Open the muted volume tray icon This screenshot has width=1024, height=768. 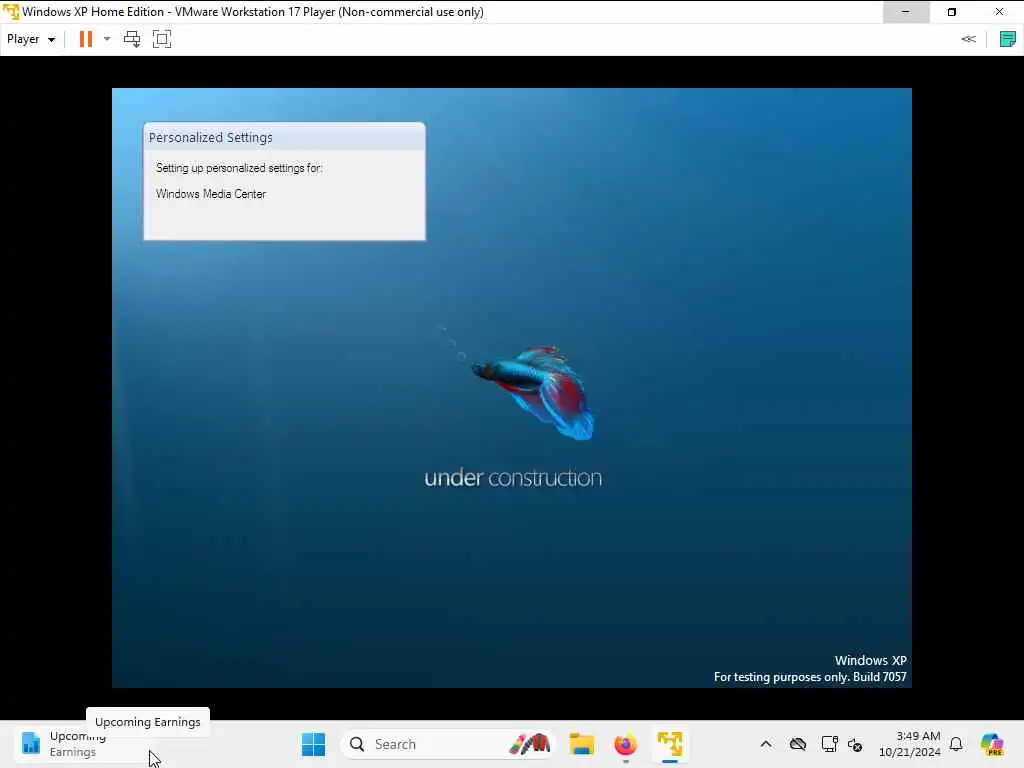point(855,744)
